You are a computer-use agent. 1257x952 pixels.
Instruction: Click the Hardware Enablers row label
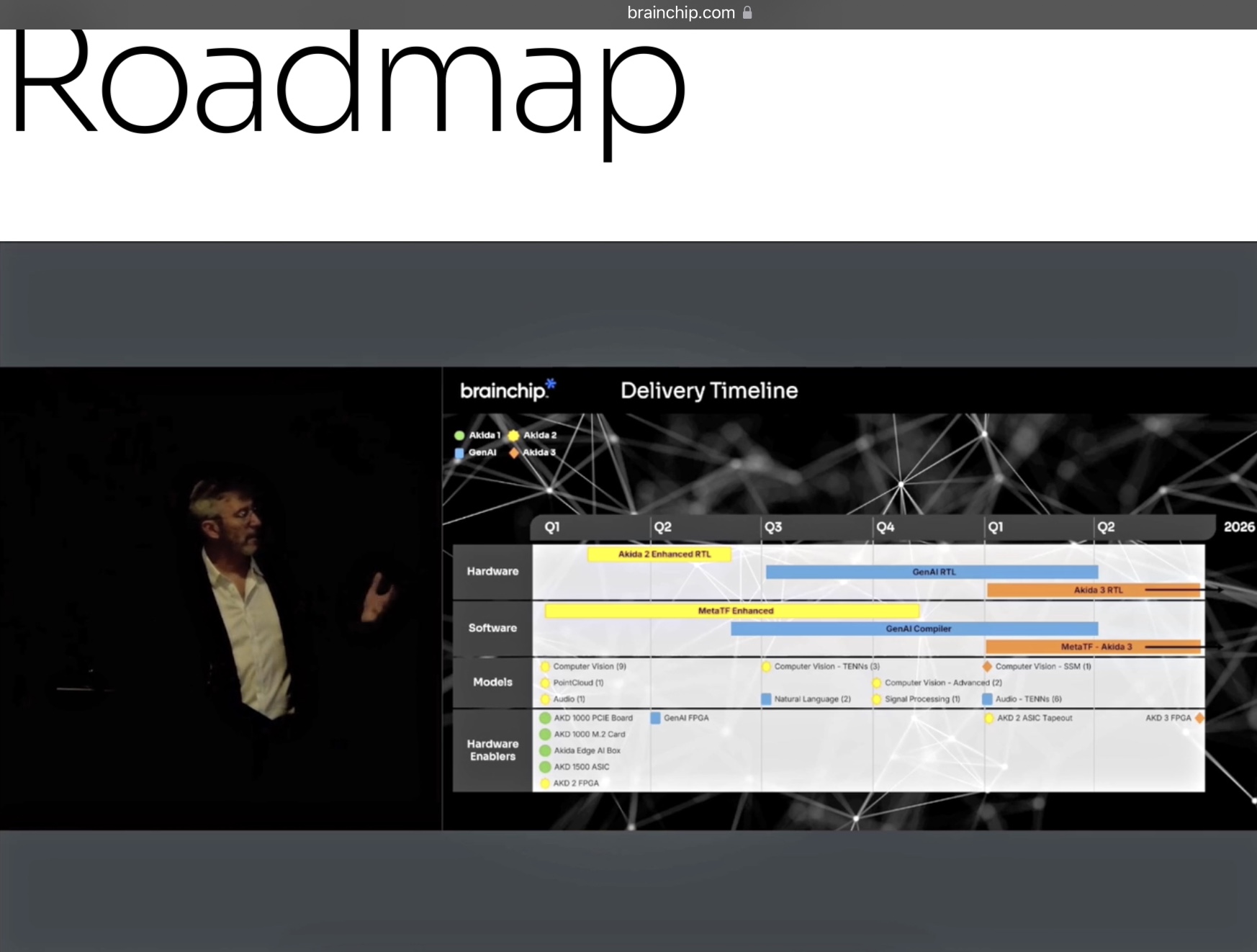tap(492, 750)
